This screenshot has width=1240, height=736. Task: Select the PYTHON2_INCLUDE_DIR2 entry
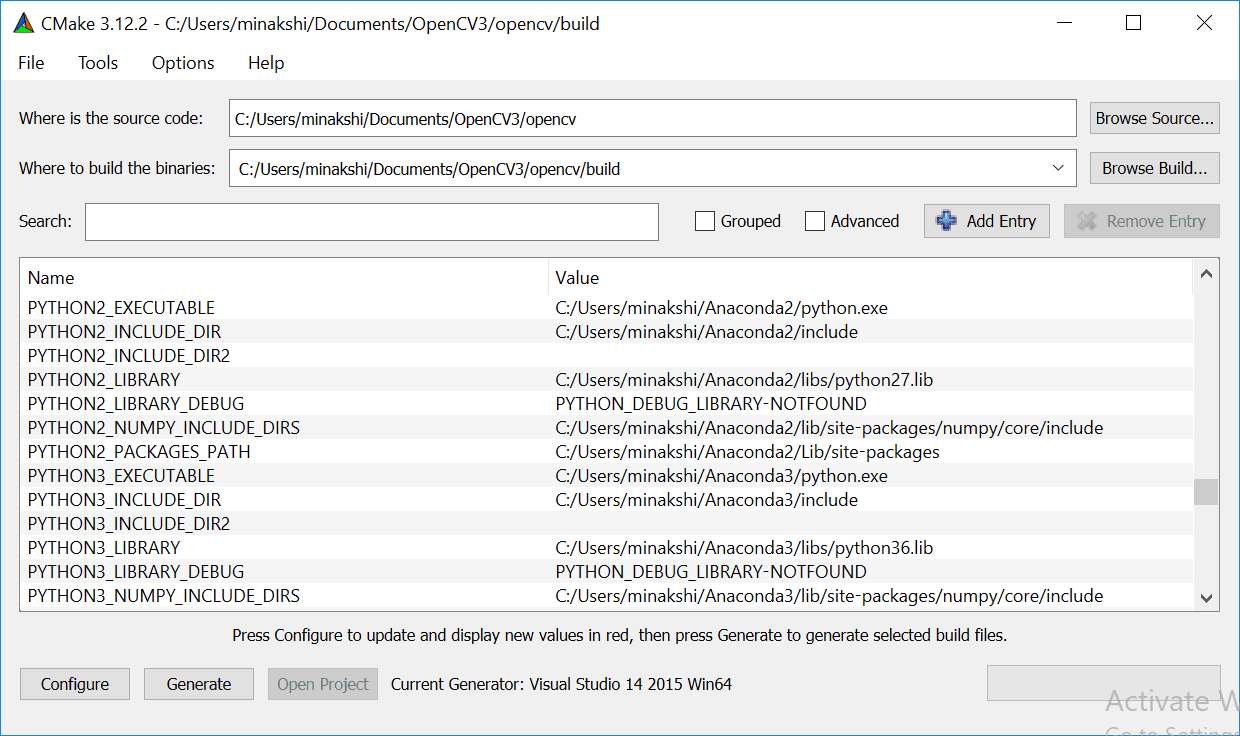[129, 355]
